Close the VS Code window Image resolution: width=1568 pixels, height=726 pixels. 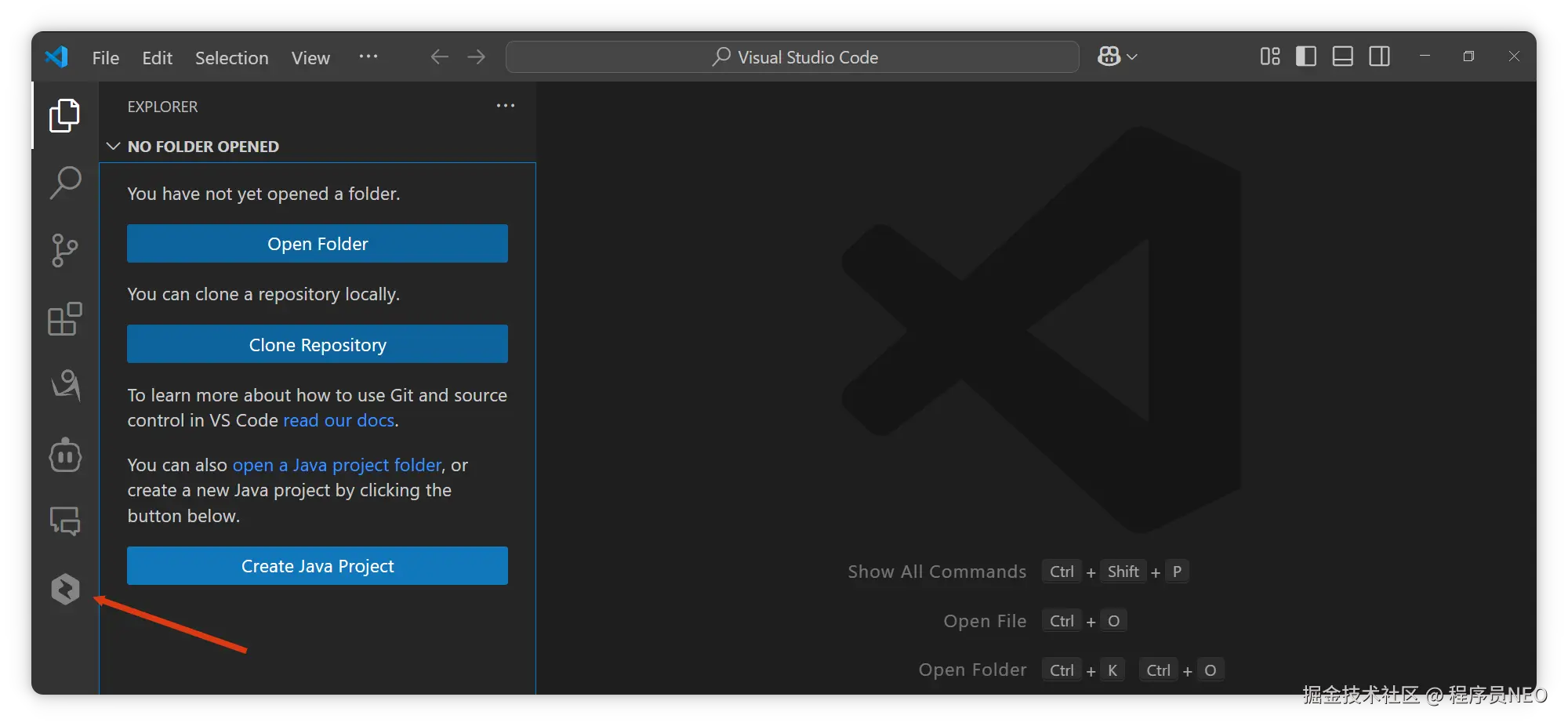pos(1514,56)
